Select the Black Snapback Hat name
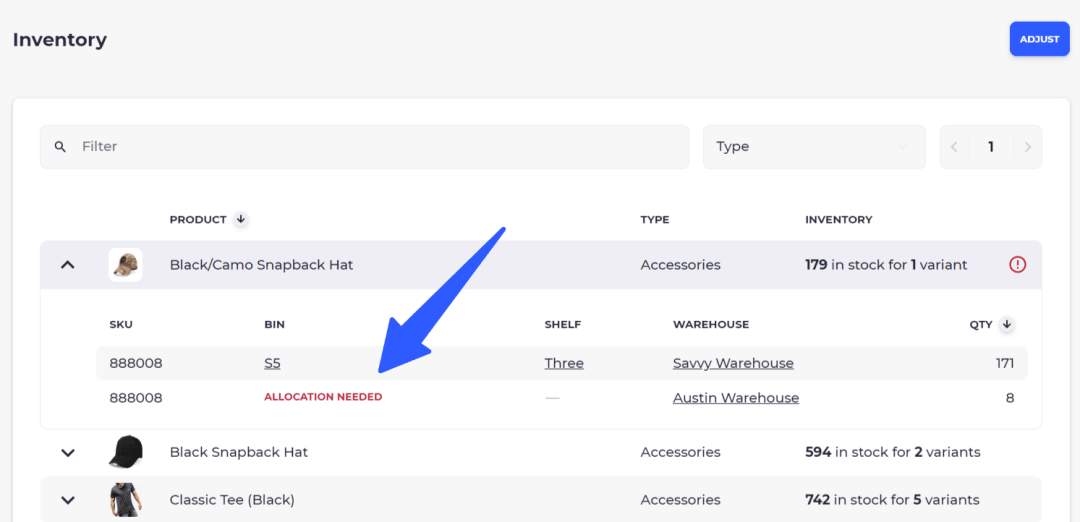This screenshot has width=1080, height=522. tap(238, 452)
